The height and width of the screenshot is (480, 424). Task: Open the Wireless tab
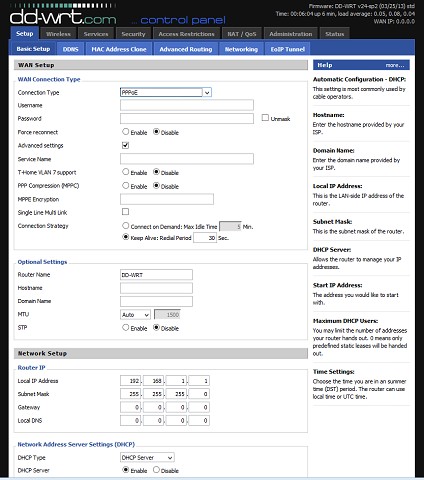[58, 34]
